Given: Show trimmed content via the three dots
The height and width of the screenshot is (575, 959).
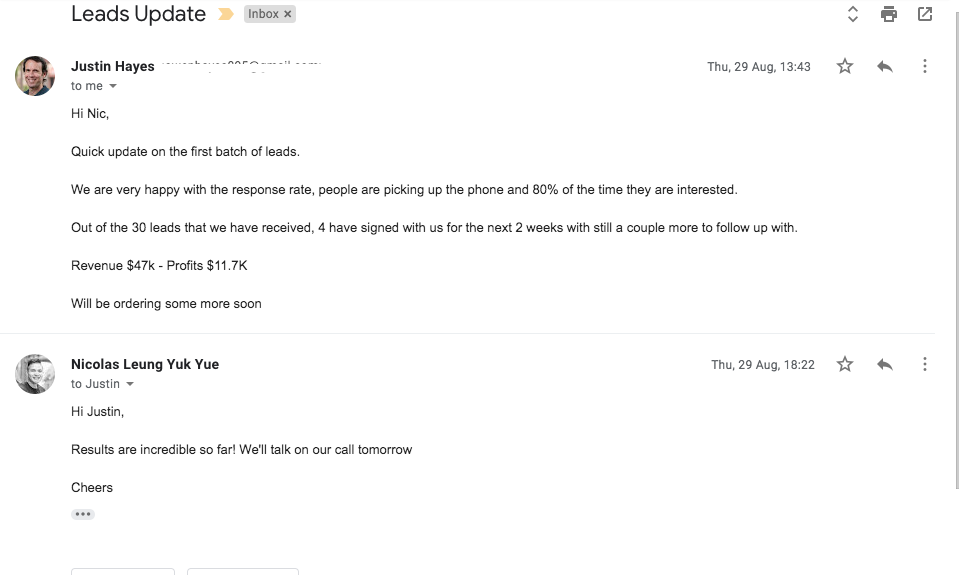Looking at the screenshot, I should coord(83,514).
